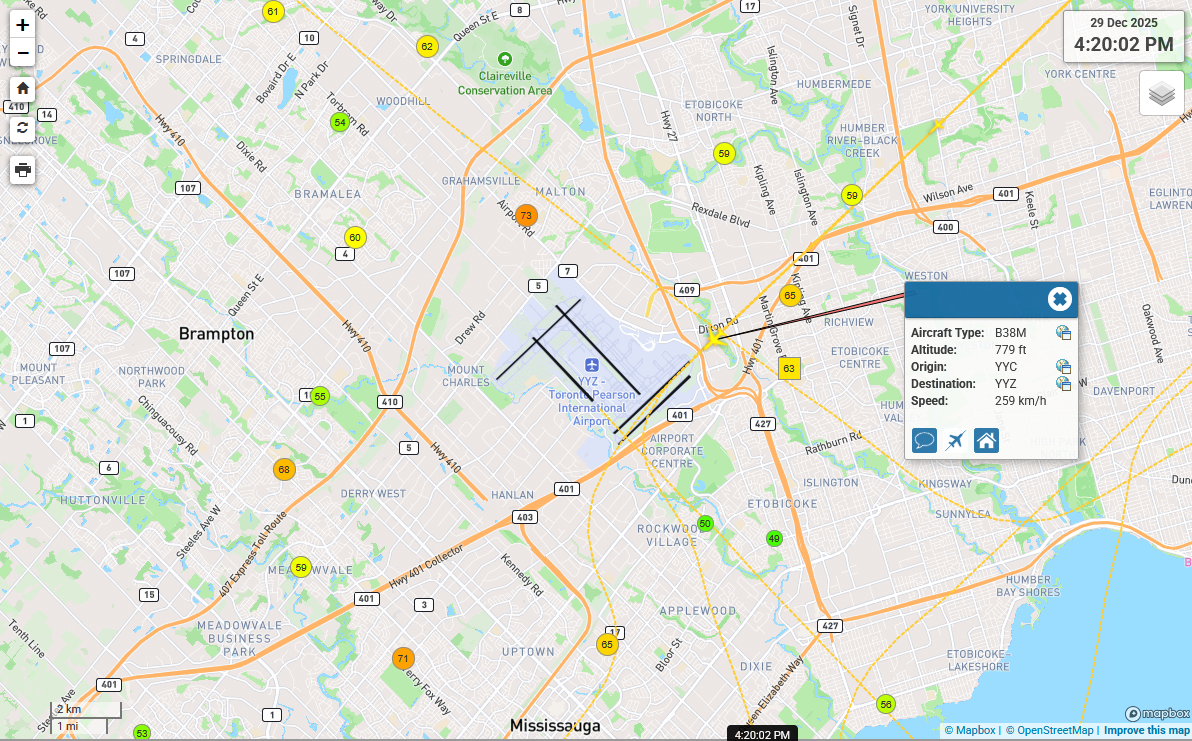Click the home button in aircraft popup
Viewport: 1192px width, 741px height.
coord(986,440)
